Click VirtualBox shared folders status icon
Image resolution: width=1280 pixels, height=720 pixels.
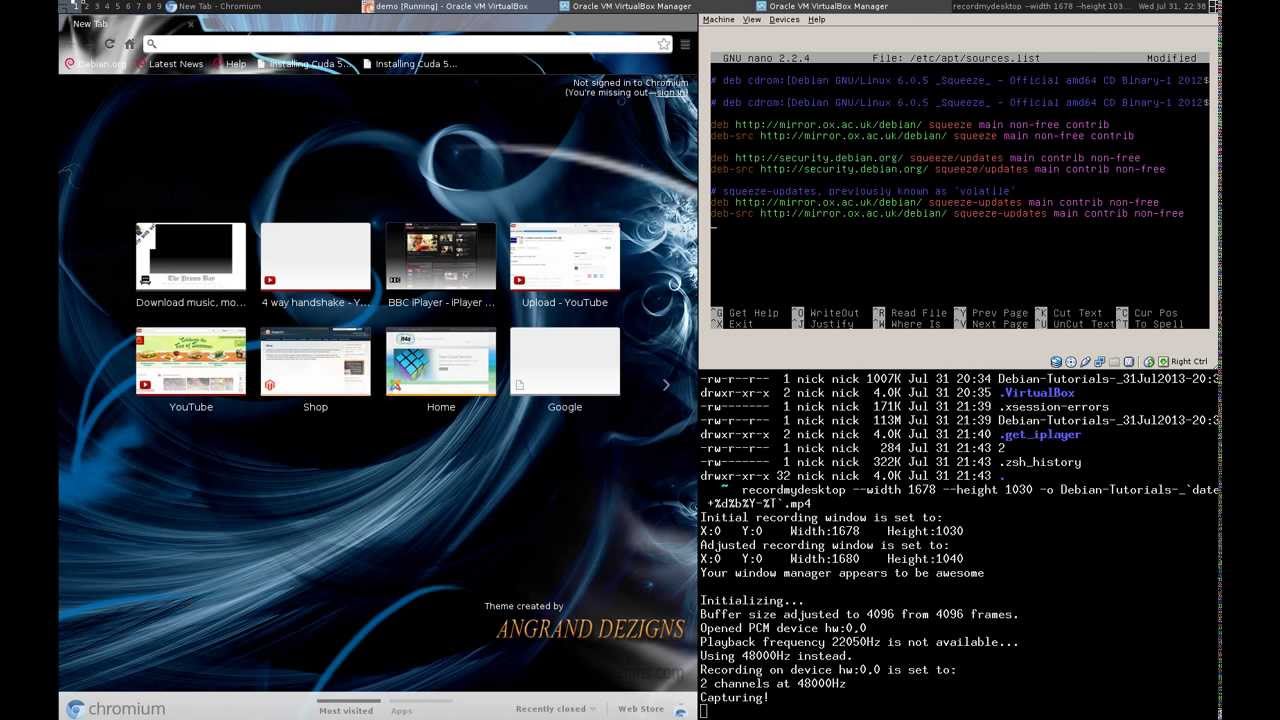pyautogui.click(x=1114, y=362)
